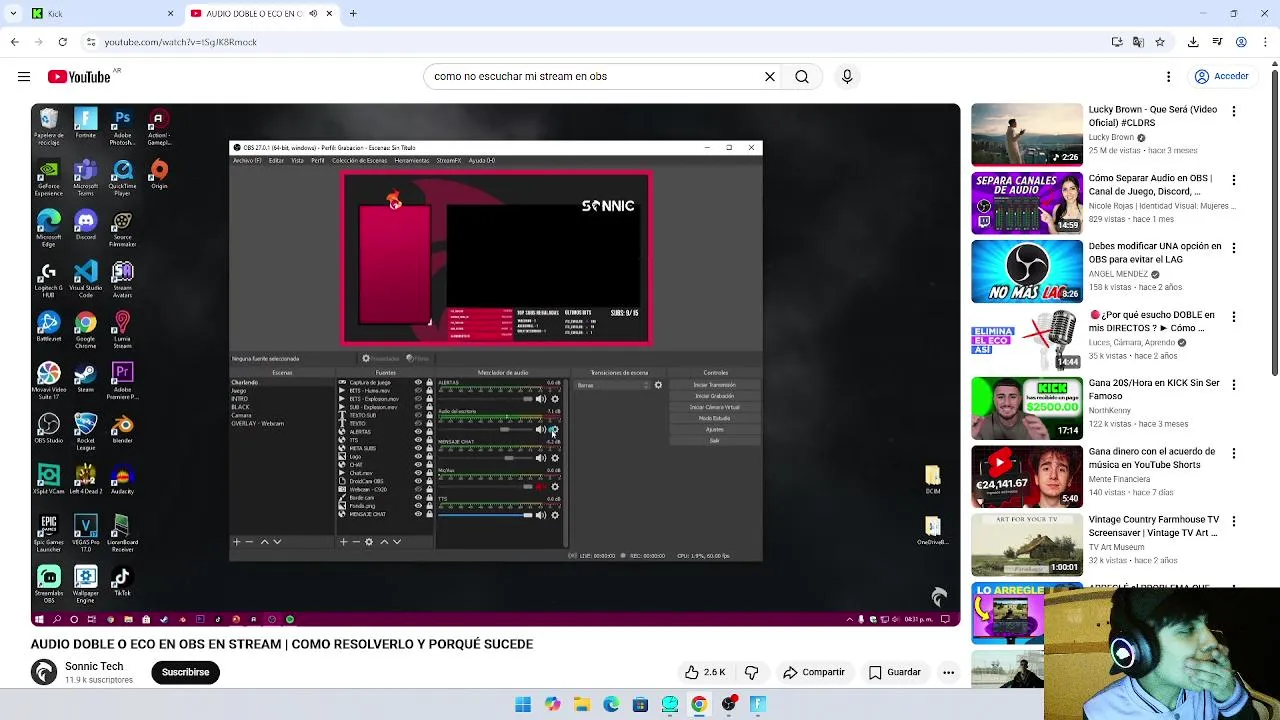Go back in Chrome history
The width and height of the screenshot is (1280, 720).
point(14,42)
